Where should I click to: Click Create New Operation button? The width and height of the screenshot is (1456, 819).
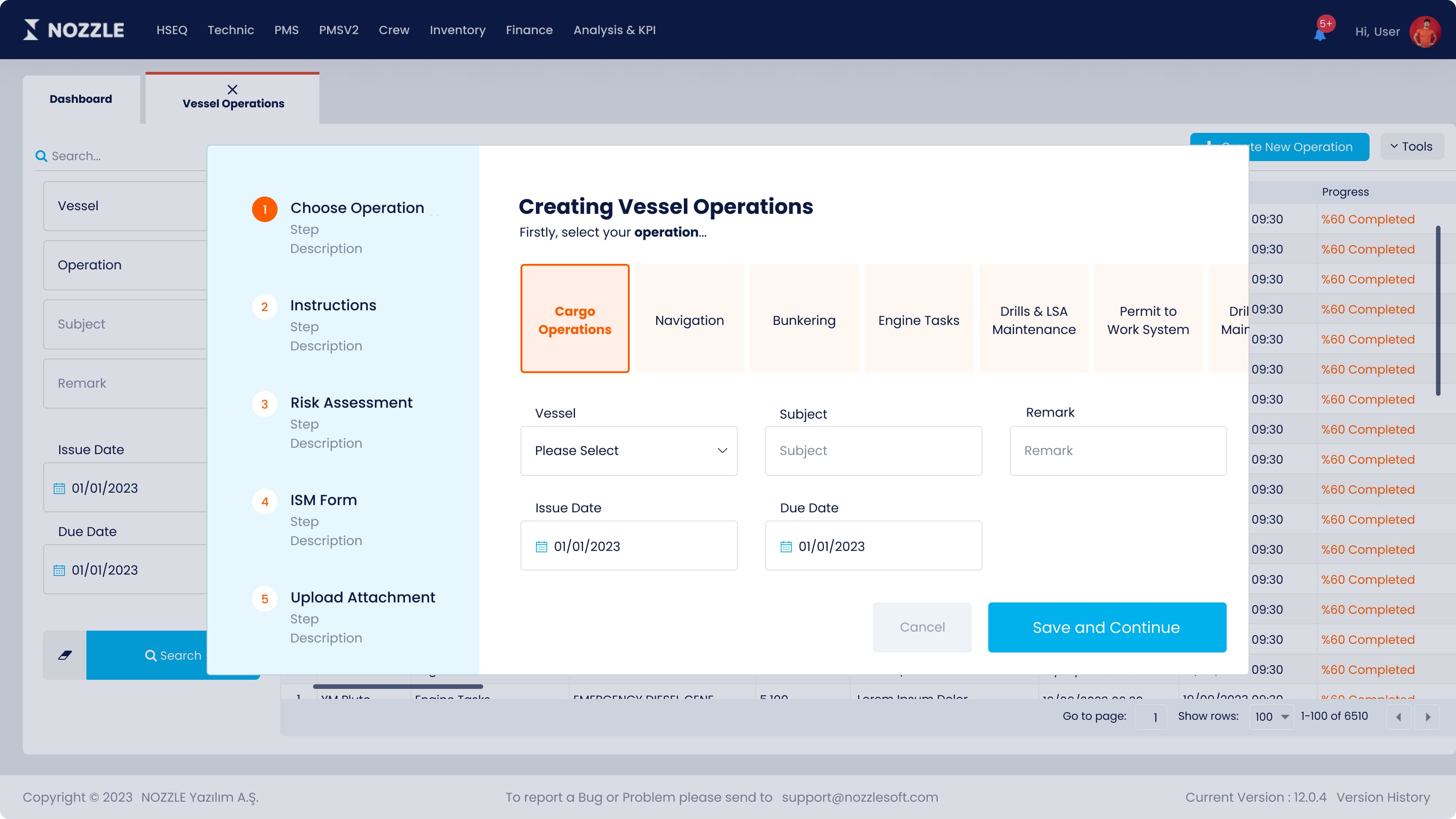click(x=1309, y=147)
